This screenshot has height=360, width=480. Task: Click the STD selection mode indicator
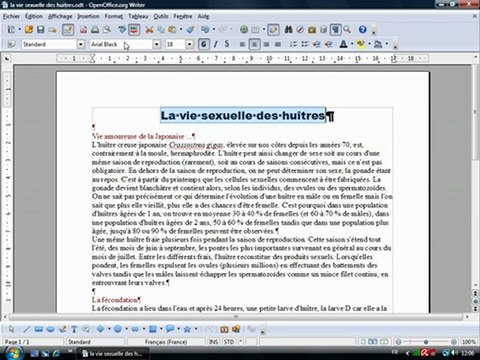coord(229,342)
